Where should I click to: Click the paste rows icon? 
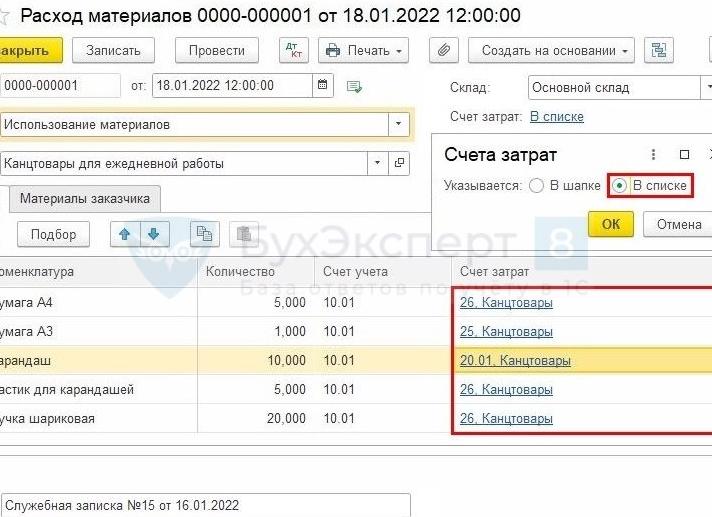(244, 234)
